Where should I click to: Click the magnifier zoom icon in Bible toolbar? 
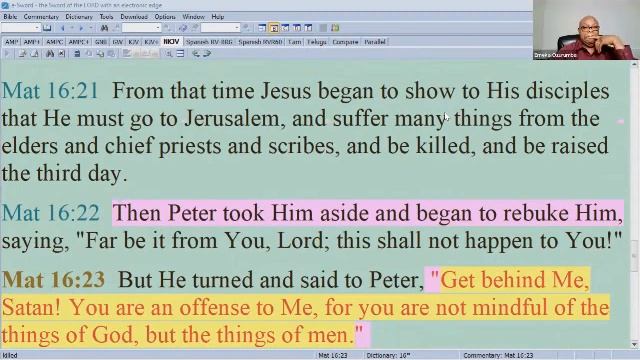pos(169,53)
